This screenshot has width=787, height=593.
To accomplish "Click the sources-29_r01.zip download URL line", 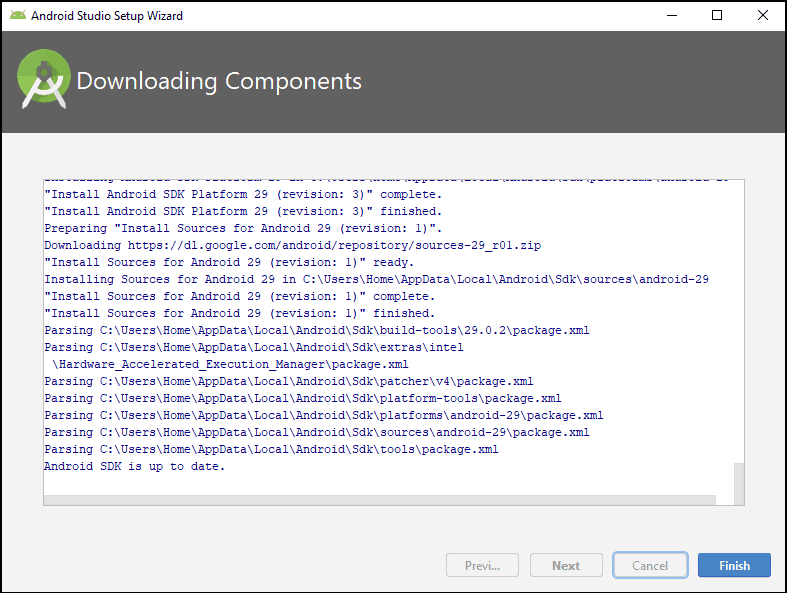I will 293,246.
